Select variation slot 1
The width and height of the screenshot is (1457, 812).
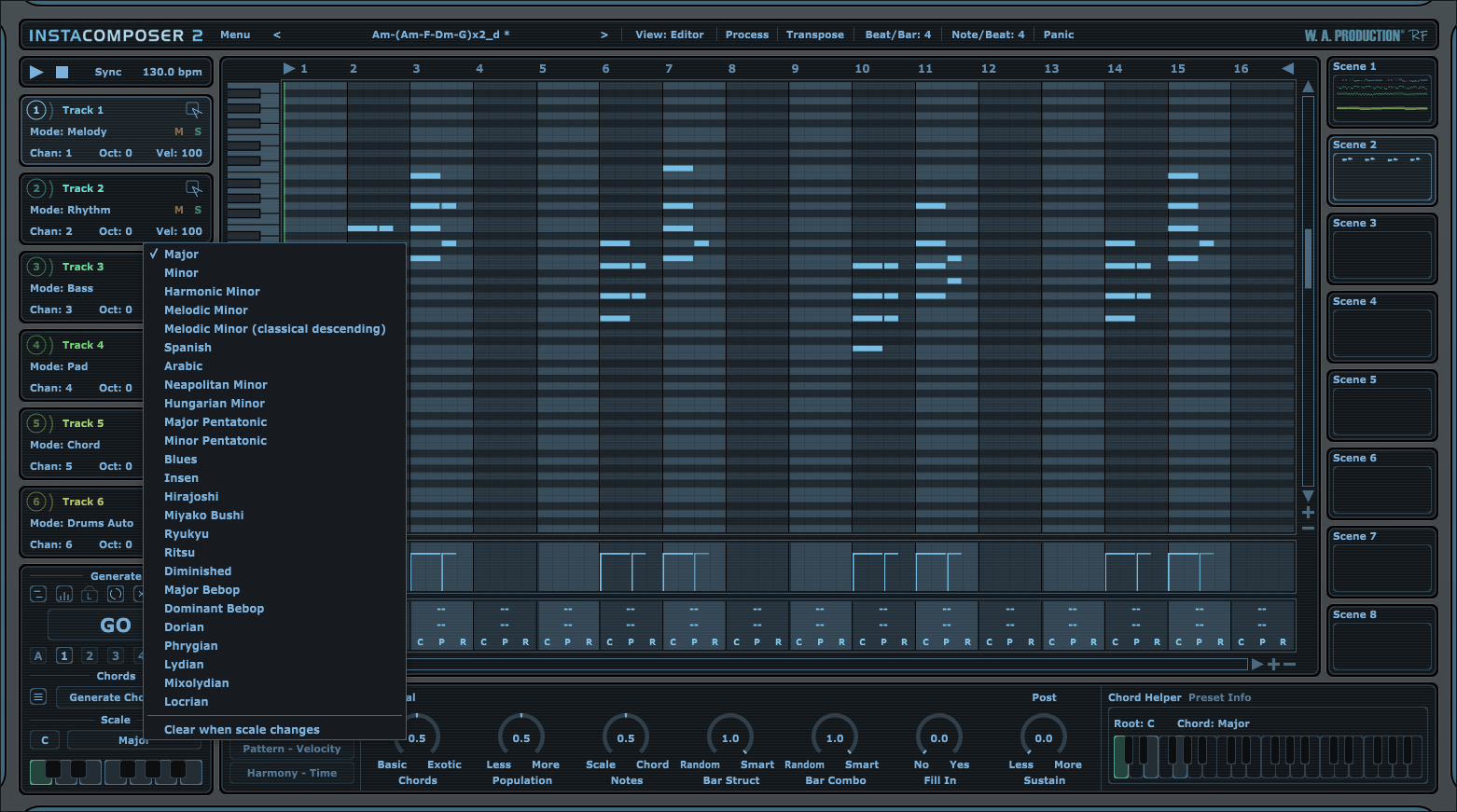pos(64,655)
